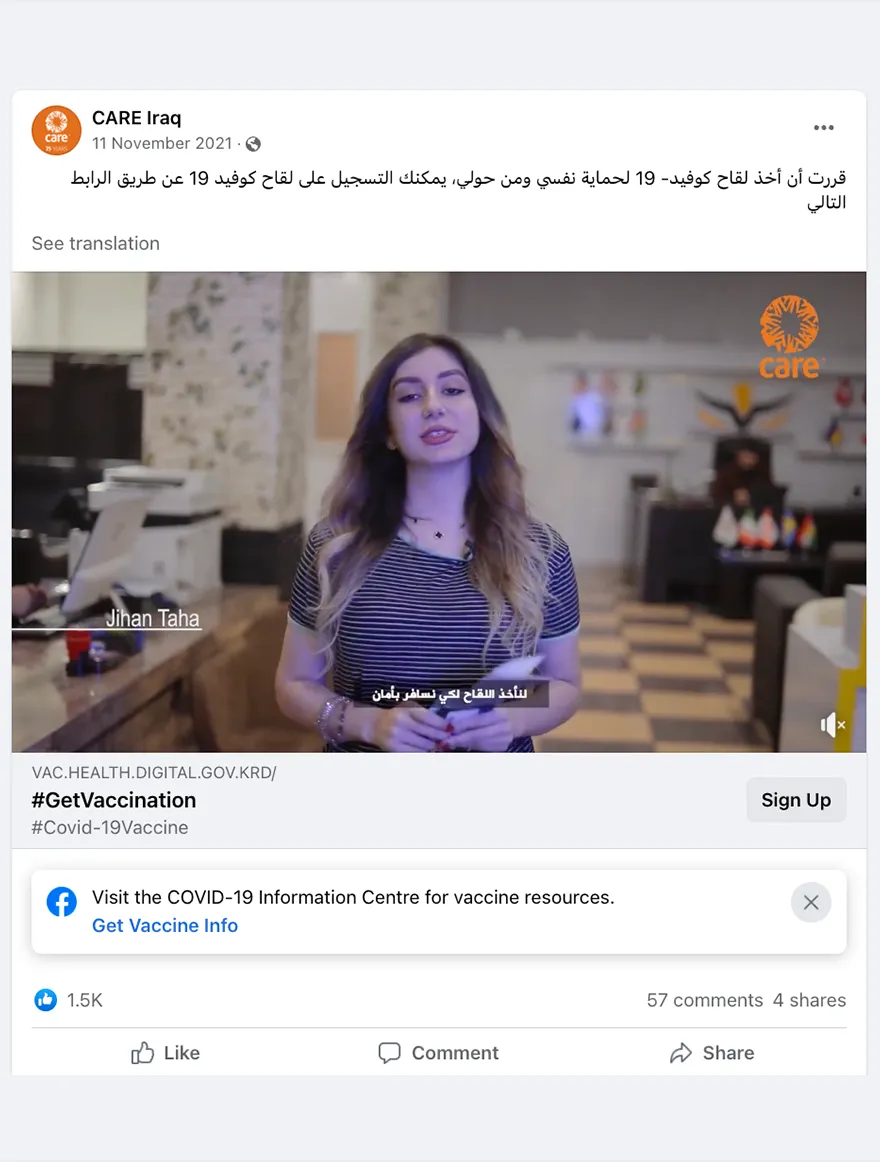Image resolution: width=880 pixels, height=1162 pixels.
Task: View the 4 shares
Action: [x=809, y=1000]
